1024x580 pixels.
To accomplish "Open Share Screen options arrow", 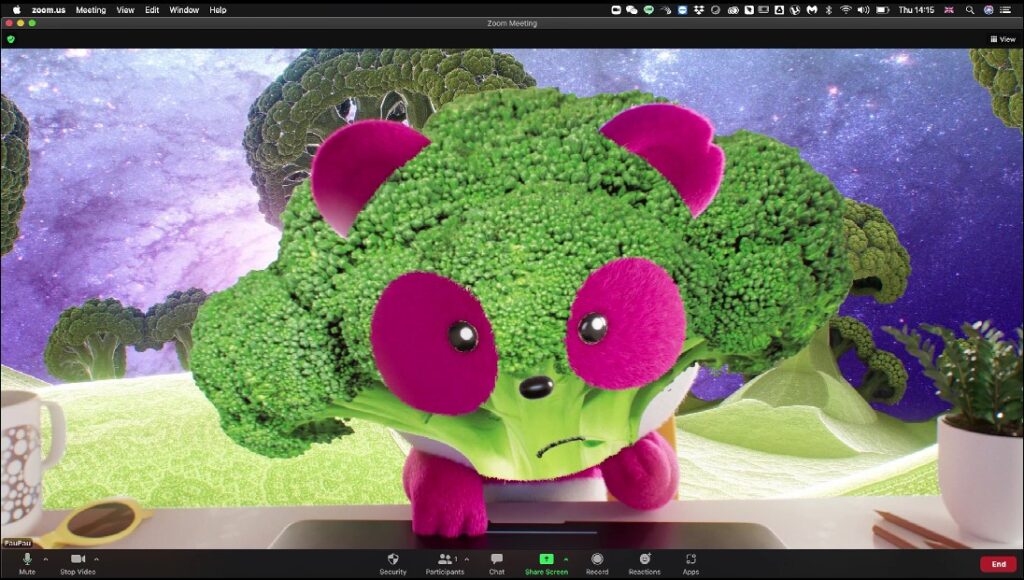I will tap(566, 559).
